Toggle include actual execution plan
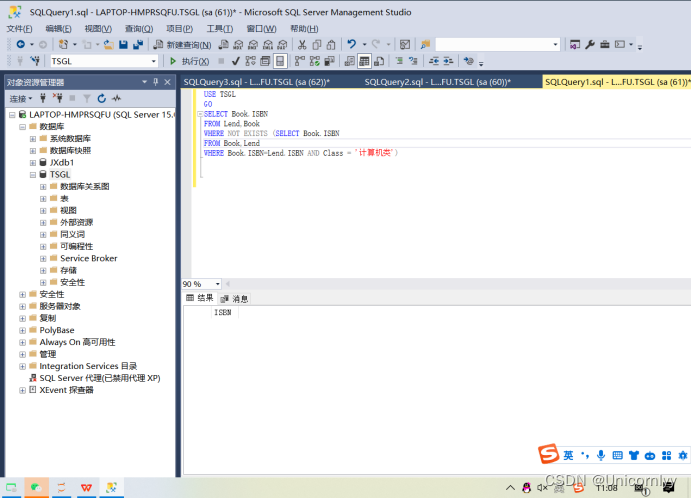This screenshot has height=498, width=692. pyautogui.click(x=300, y=61)
